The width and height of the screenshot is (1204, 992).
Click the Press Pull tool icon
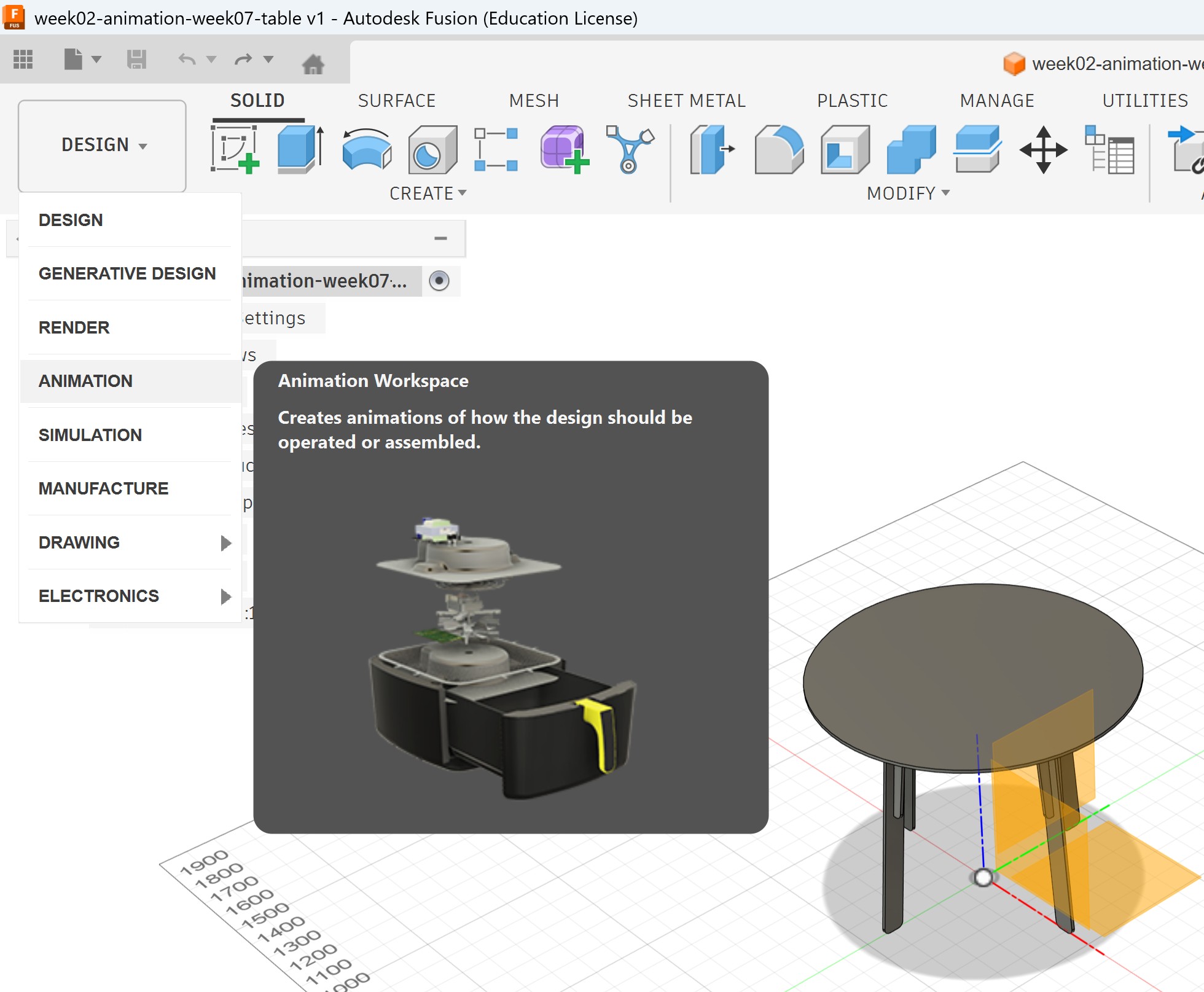[x=711, y=149]
